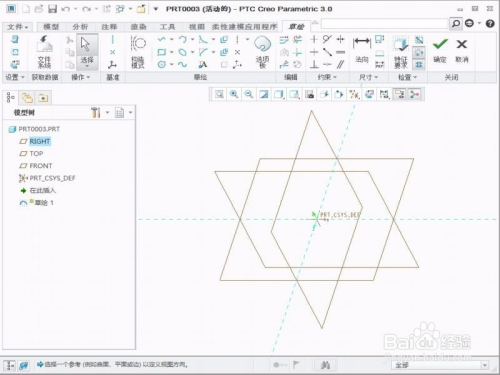Click the Modify tool in the Edit group

[x=284, y=40]
